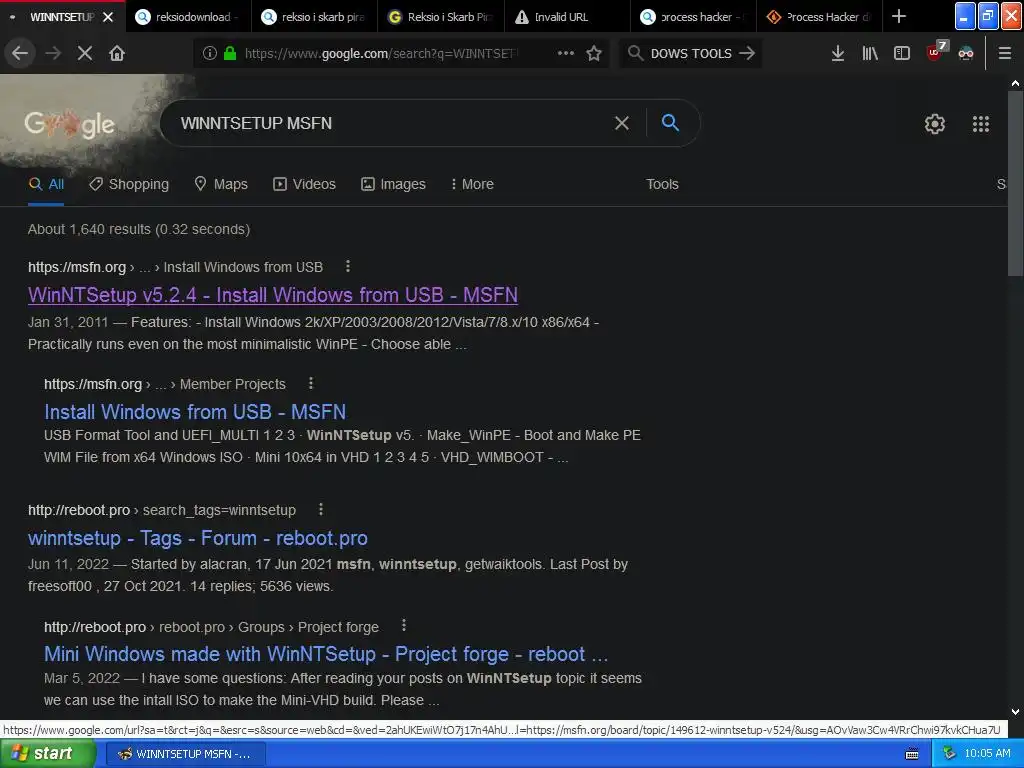Switch to the Reksio i Skarb Google tab
Viewport: 1024px width, 768px height.
click(x=441, y=17)
